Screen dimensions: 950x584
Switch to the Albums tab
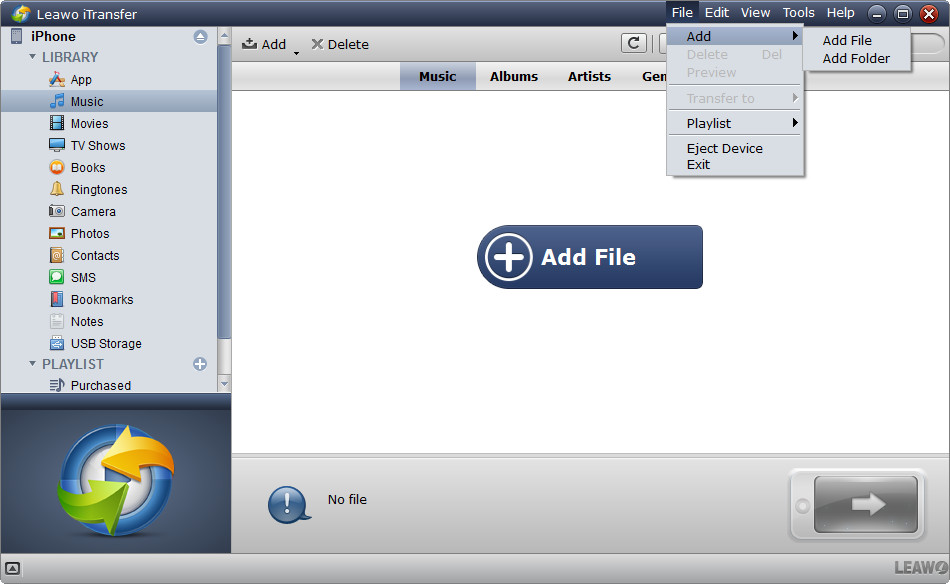513,76
